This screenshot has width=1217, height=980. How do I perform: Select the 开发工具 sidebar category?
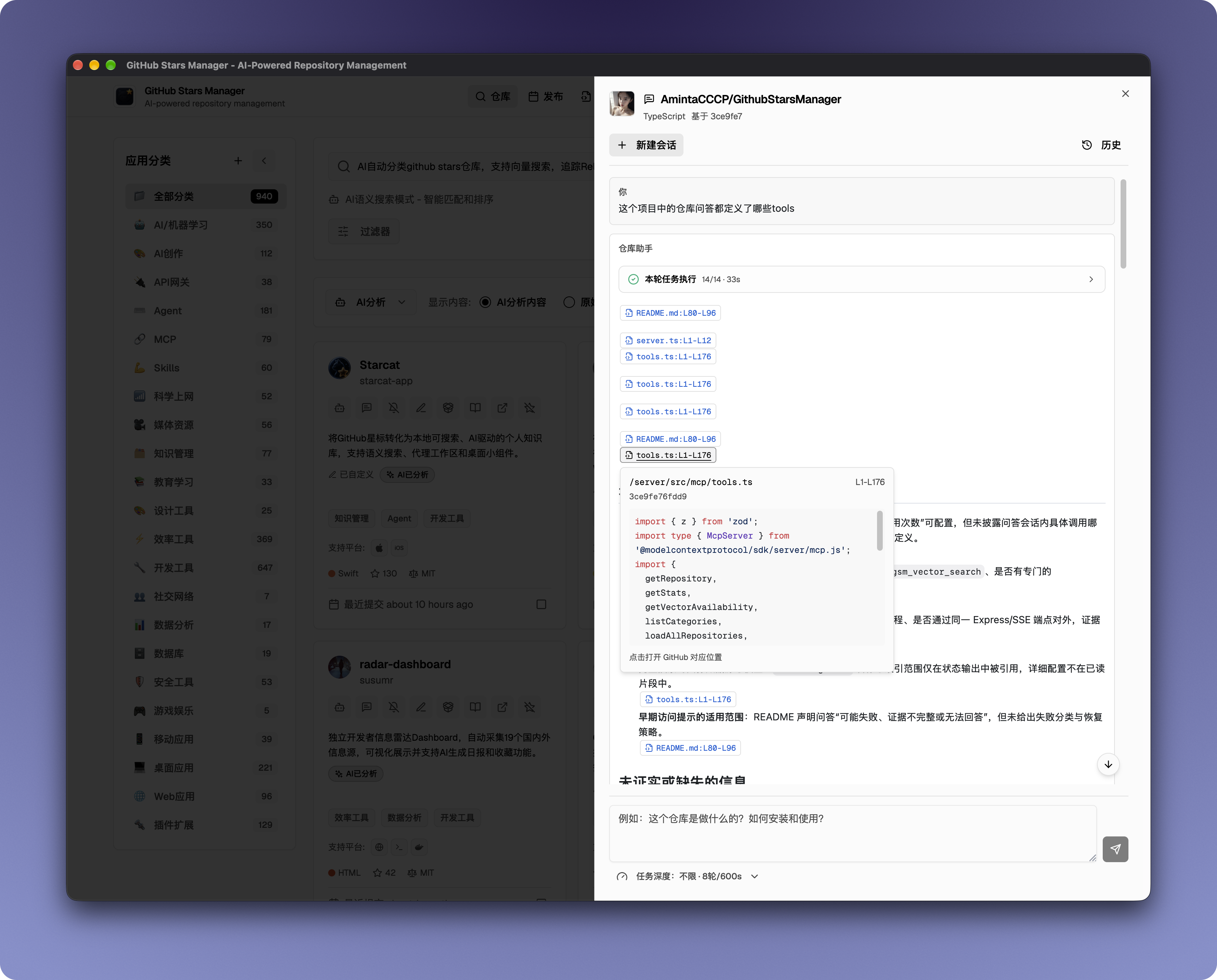(205, 568)
